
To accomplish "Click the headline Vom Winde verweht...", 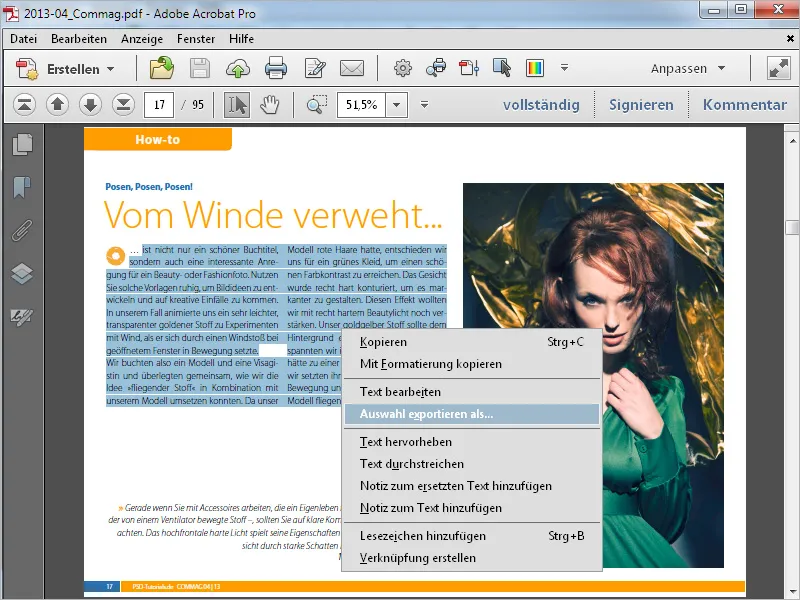I will (x=273, y=215).
